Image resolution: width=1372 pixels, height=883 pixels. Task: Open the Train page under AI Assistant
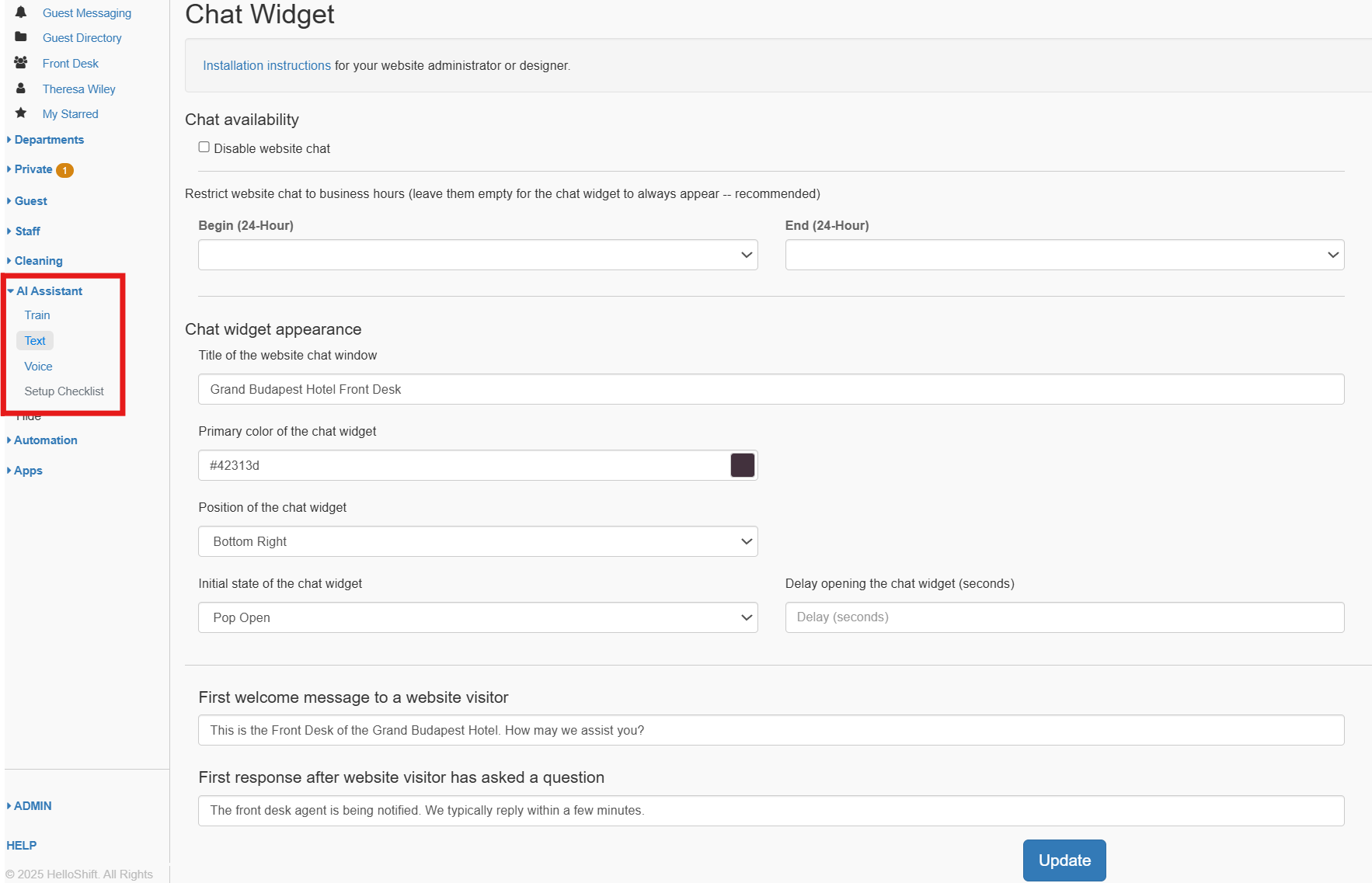pyautogui.click(x=37, y=315)
